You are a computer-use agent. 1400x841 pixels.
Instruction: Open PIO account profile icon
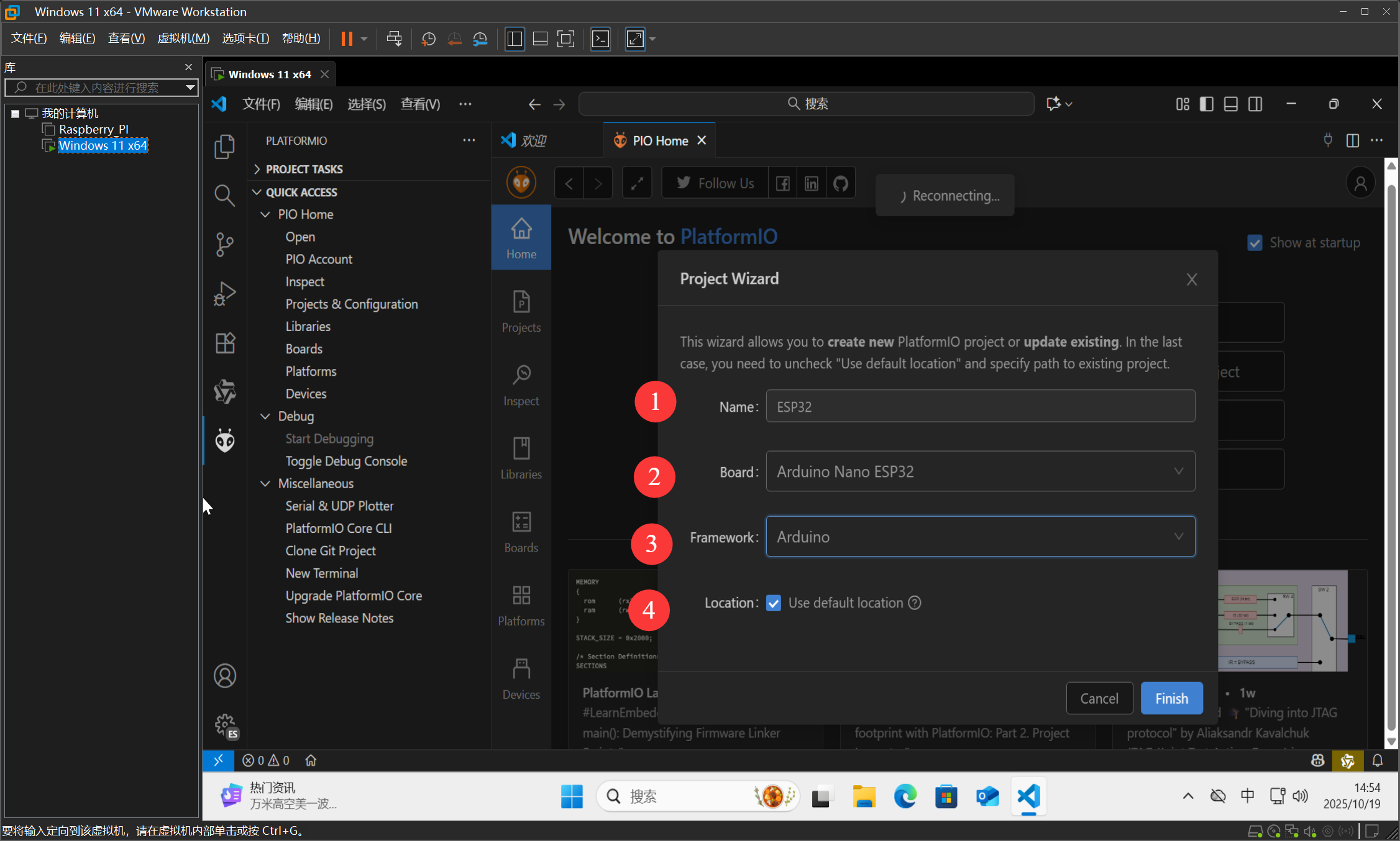(x=1360, y=183)
